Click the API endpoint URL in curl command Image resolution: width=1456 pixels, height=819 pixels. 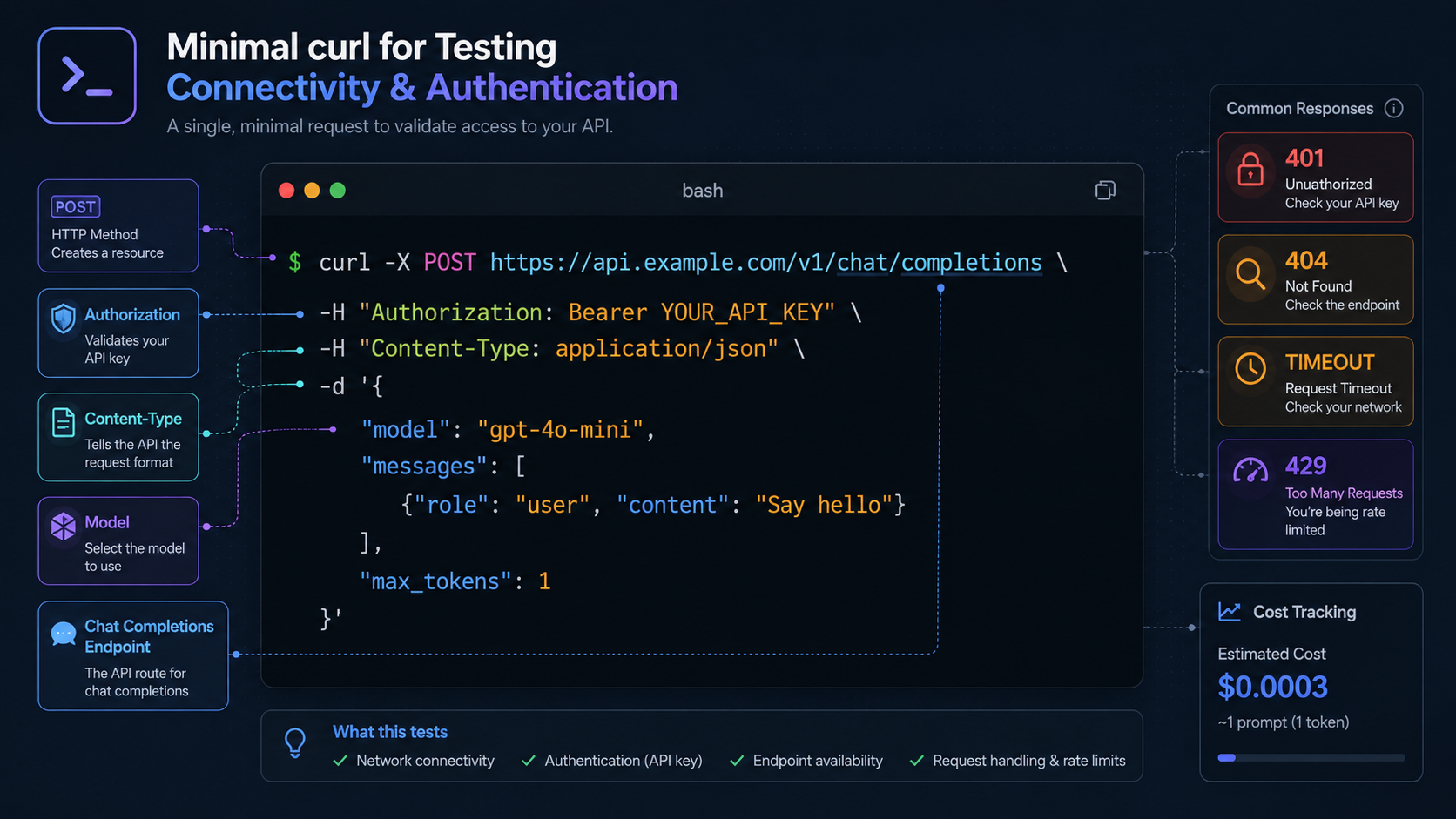[765, 262]
